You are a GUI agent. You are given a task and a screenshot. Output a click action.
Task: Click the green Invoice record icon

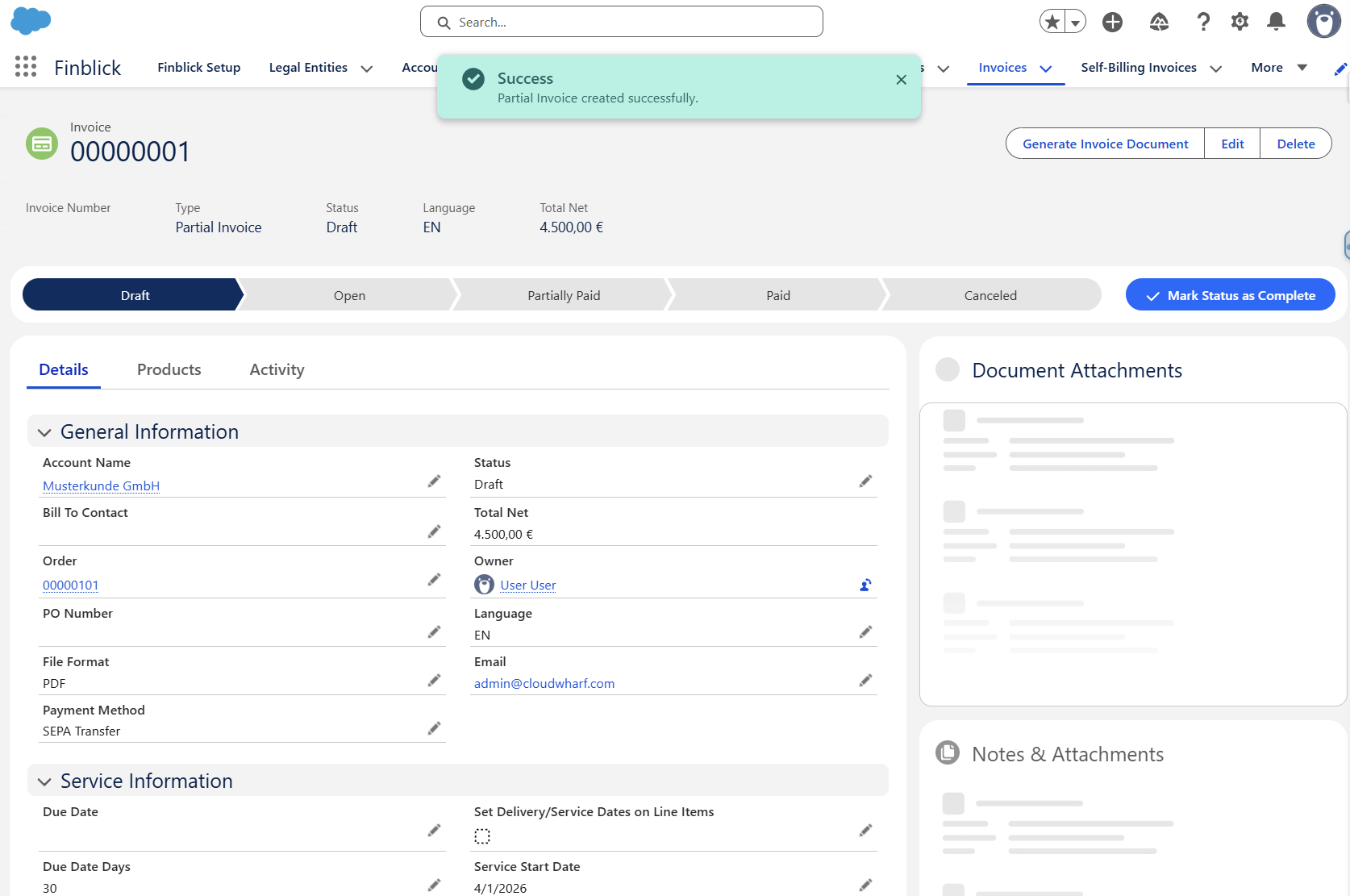point(42,144)
